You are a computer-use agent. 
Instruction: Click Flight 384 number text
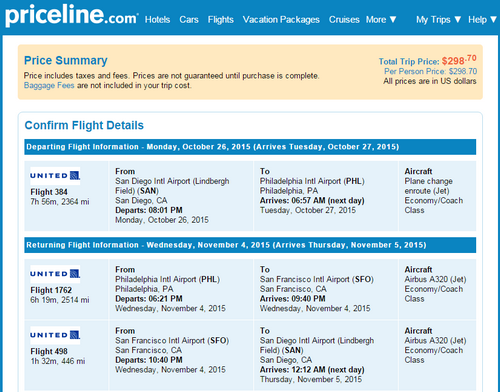(x=49, y=192)
